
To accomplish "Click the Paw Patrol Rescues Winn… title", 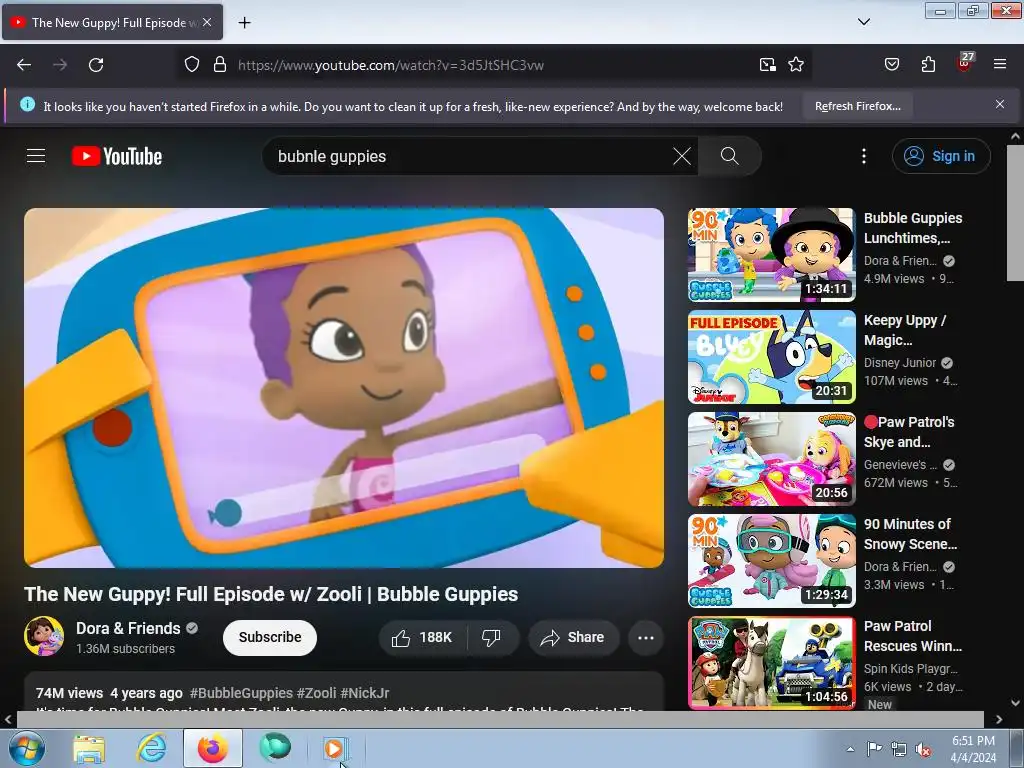I will (912, 635).
